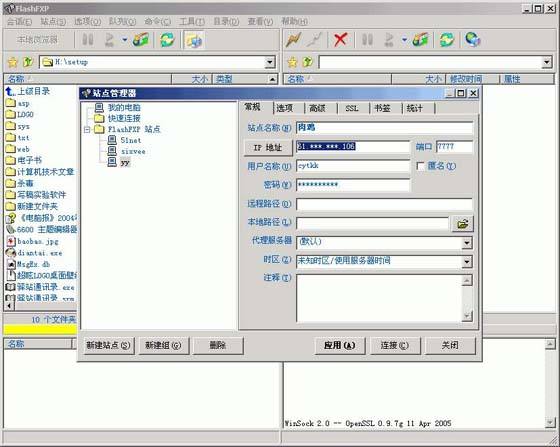Click the switch-to-remote-browser icon in left toolbar
Screen dimensions: 560x447
coord(194,39)
